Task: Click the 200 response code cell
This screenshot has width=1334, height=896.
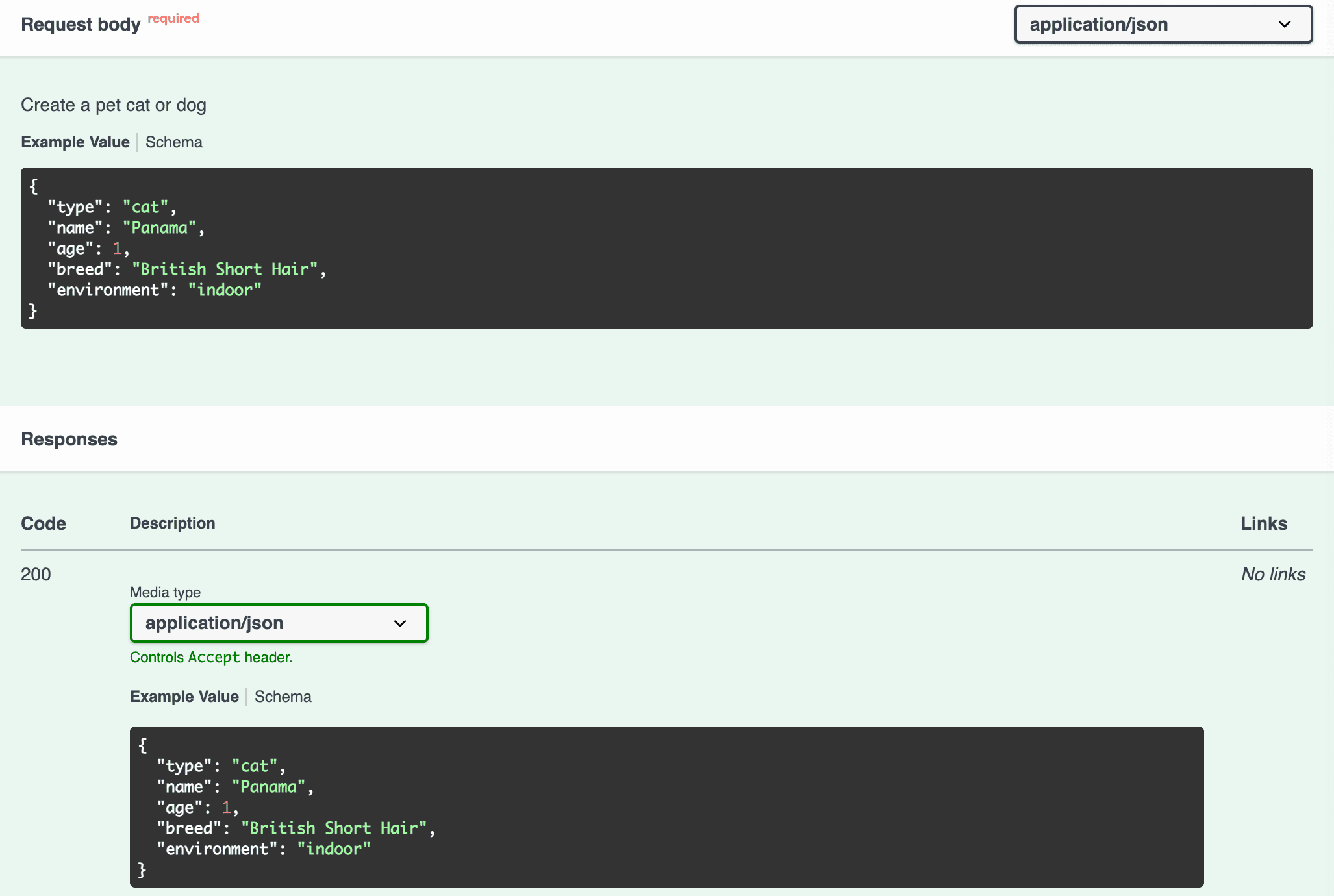Action: [36, 575]
